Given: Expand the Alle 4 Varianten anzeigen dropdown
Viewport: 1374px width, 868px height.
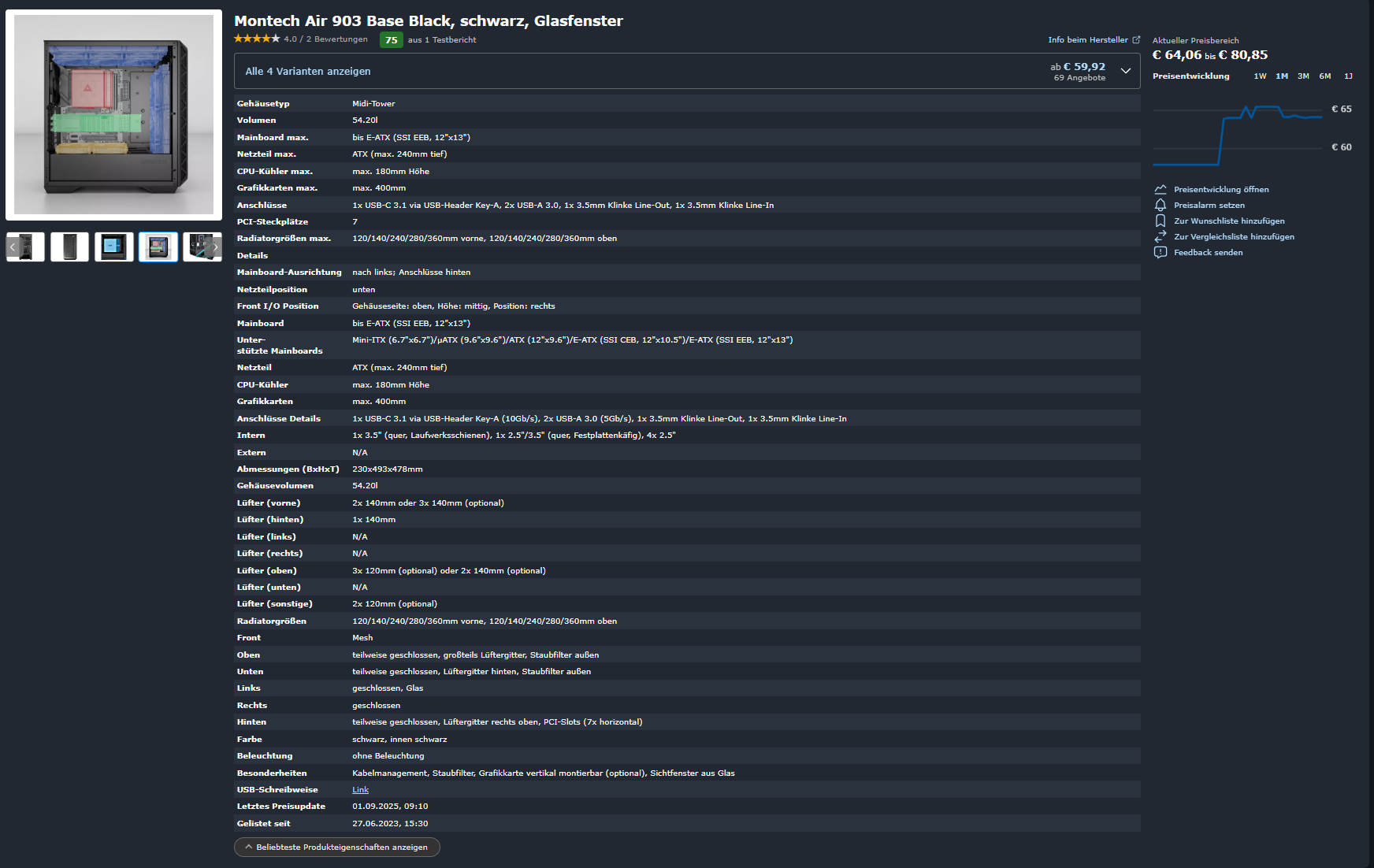Looking at the screenshot, I should pos(687,71).
